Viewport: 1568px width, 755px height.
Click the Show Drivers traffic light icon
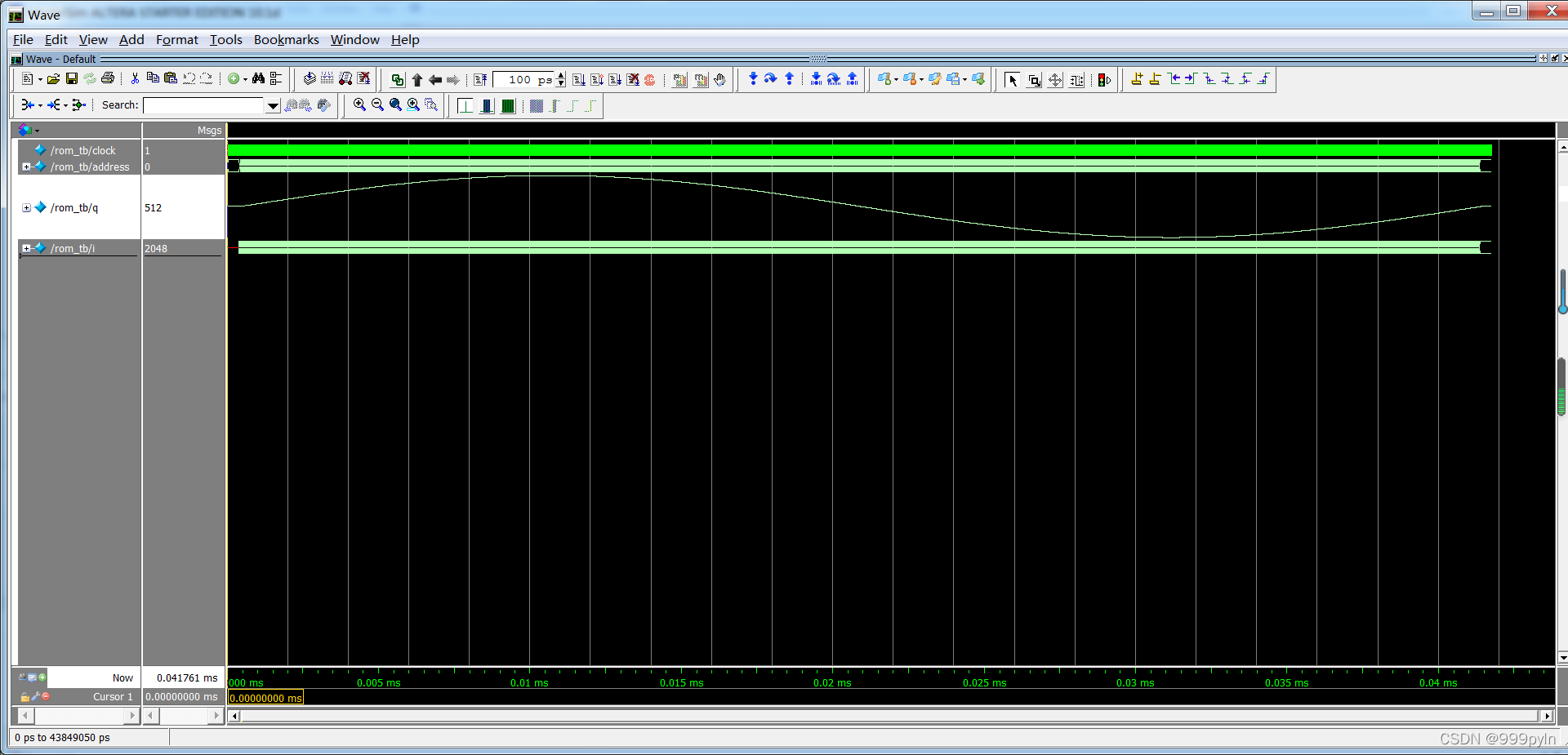click(x=1104, y=80)
